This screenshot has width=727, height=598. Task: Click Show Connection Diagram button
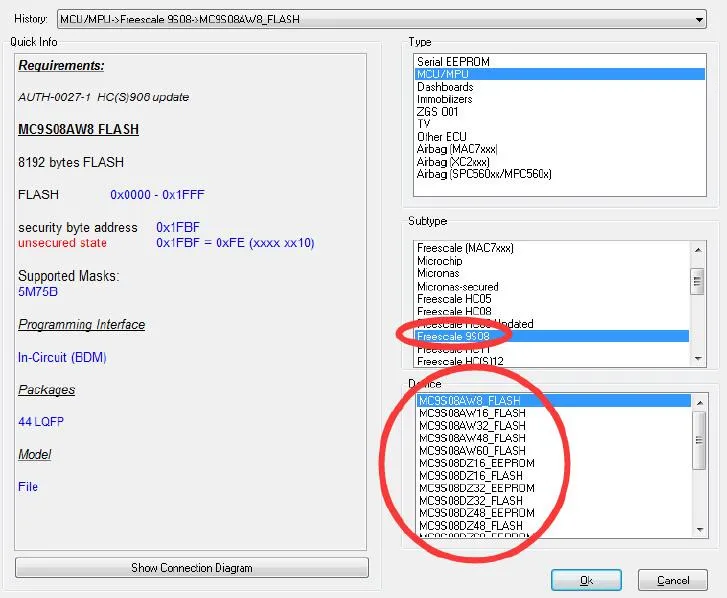pyautogui.click(x=192, y=568)
